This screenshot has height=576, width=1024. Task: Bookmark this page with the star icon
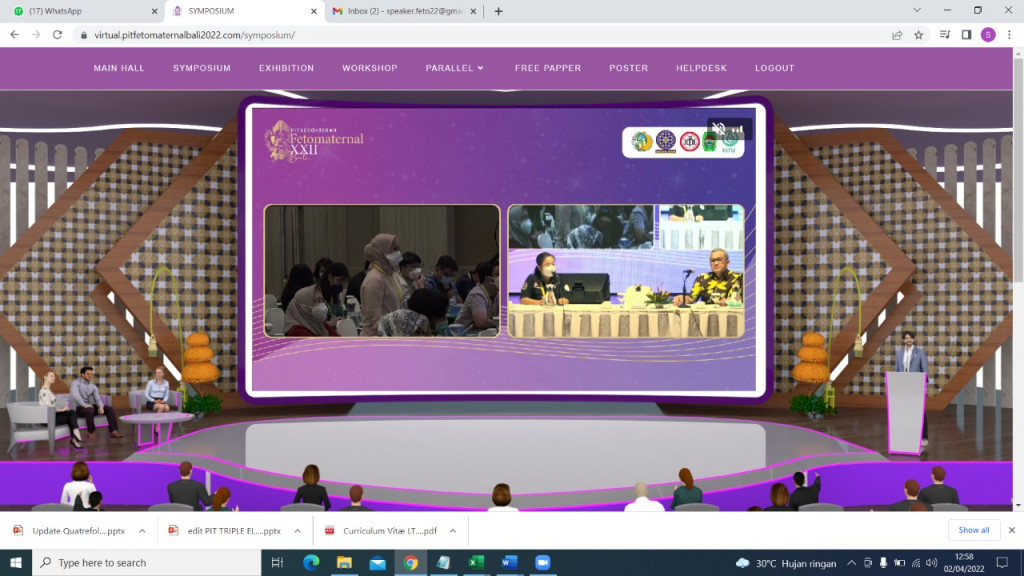(918, 34)
